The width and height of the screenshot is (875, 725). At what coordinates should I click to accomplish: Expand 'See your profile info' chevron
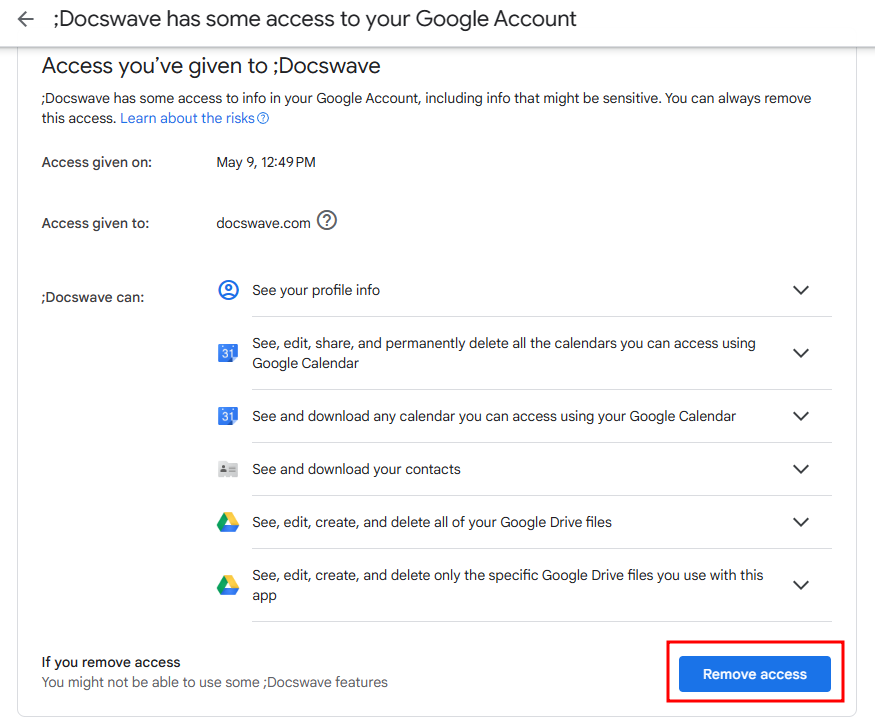coord(801,290)
